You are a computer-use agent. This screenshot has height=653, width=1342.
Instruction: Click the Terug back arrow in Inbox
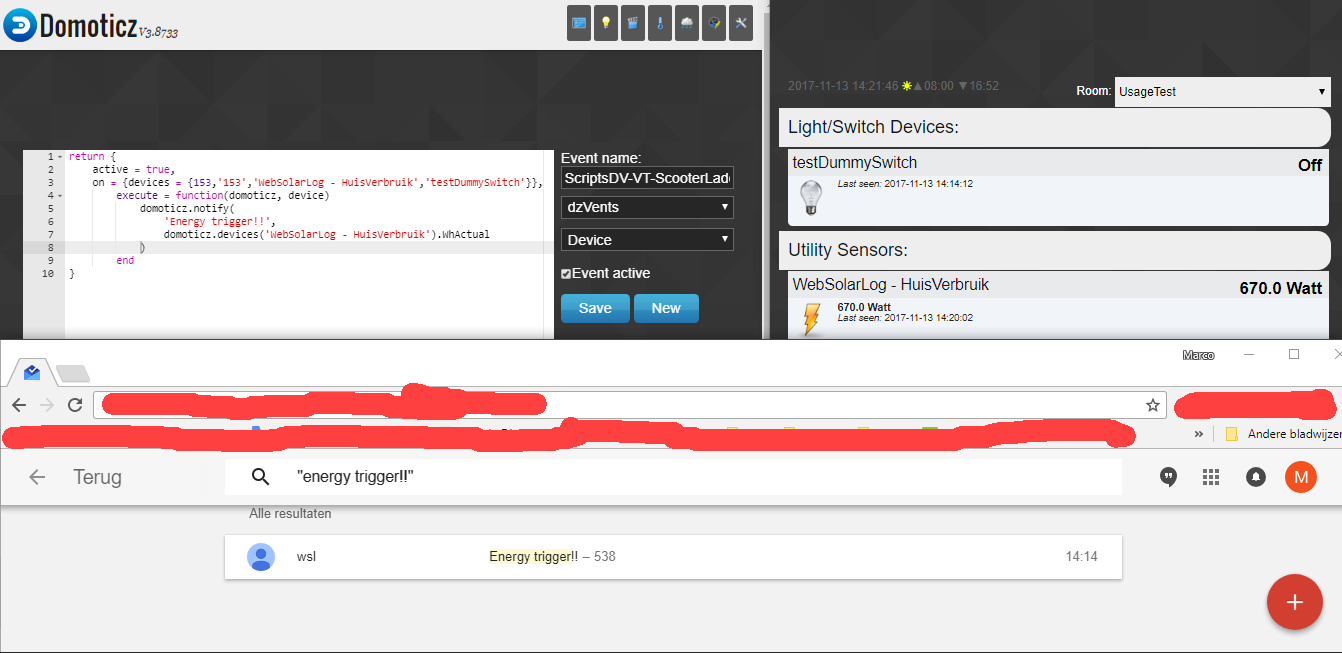[x=37, y=477]
